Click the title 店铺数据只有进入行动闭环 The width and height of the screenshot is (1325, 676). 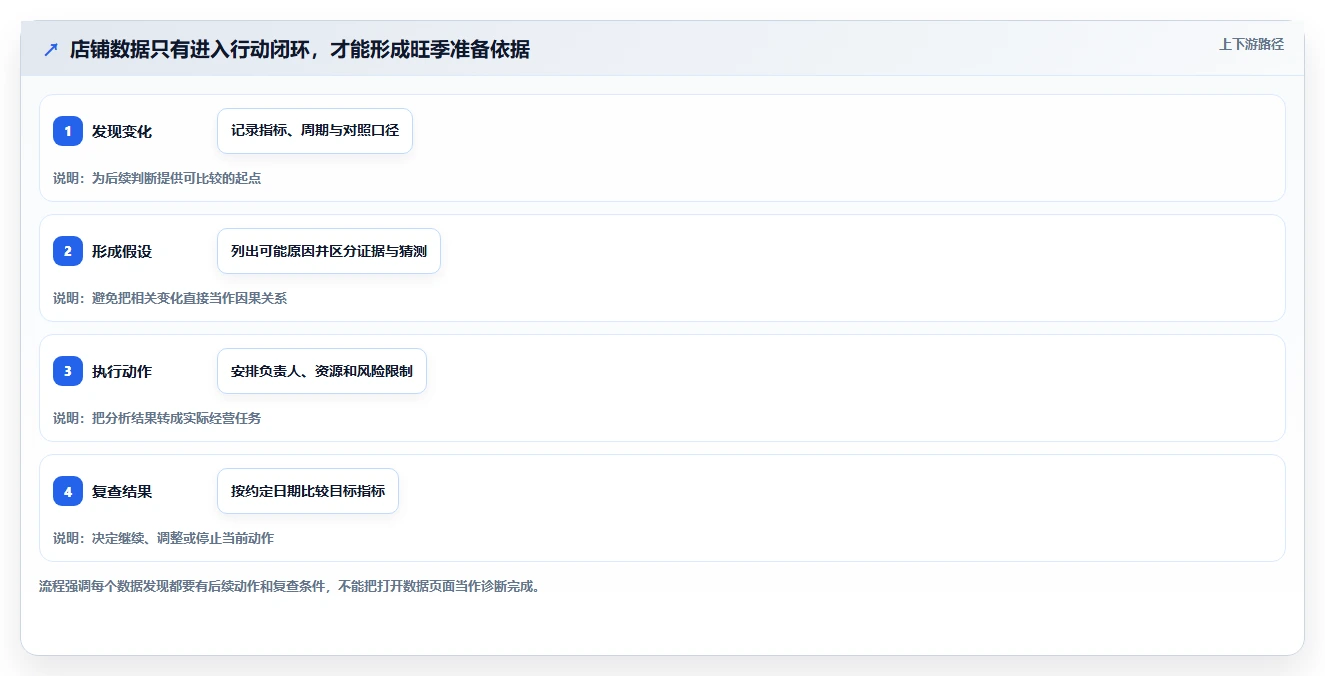point(300,50)
